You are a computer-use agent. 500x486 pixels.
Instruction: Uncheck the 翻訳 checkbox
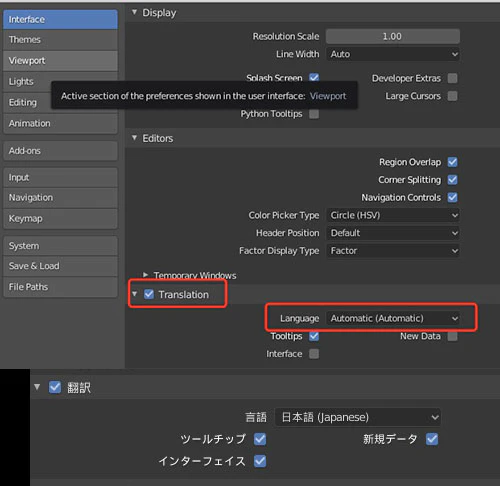tap(55, 387)
